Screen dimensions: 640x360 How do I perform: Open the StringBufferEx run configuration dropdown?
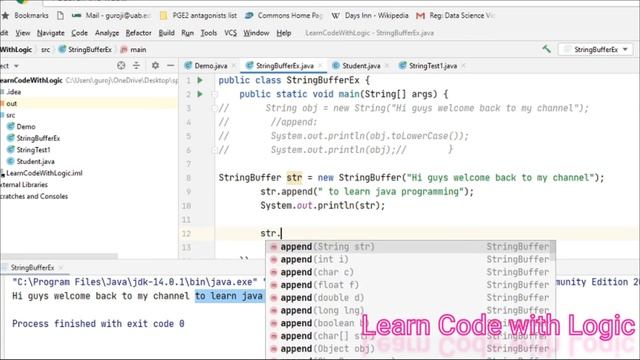(x=595, y=49)
